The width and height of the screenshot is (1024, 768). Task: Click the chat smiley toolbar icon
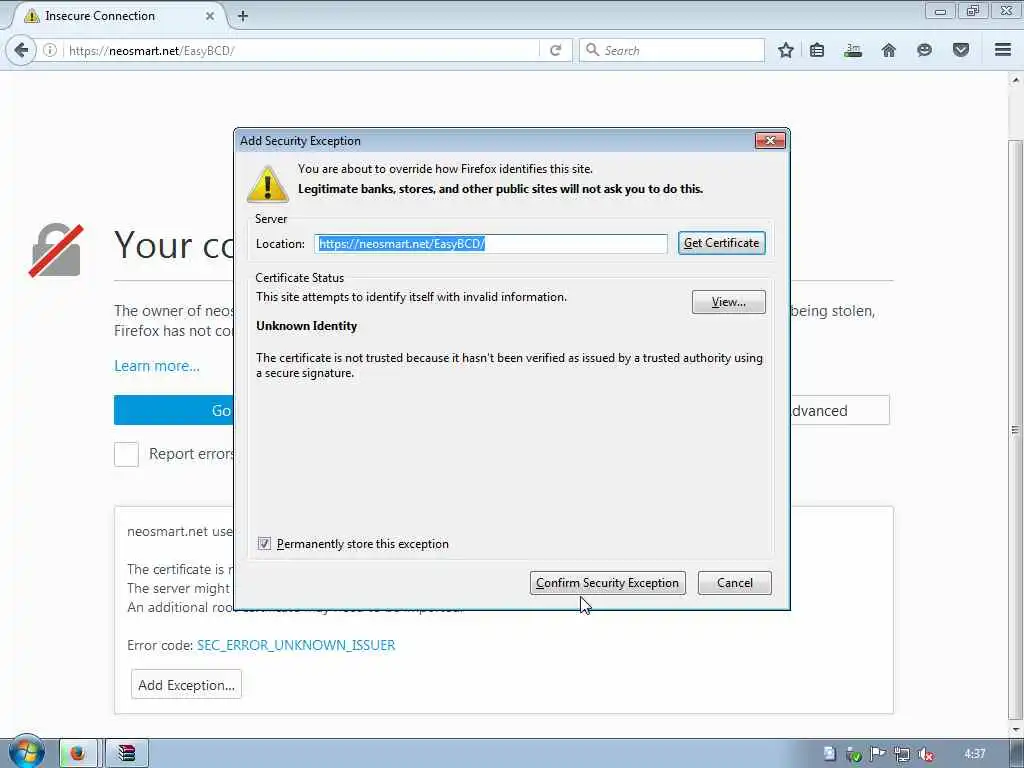coord(924,50)
